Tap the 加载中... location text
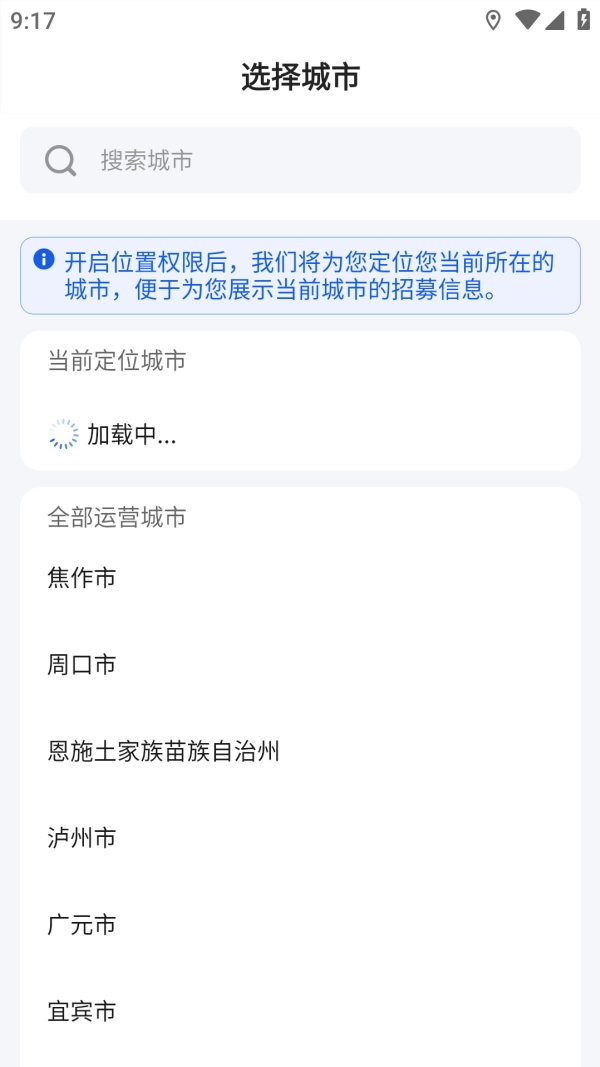The image size is (600, 1067). click(x=131, y=434)
